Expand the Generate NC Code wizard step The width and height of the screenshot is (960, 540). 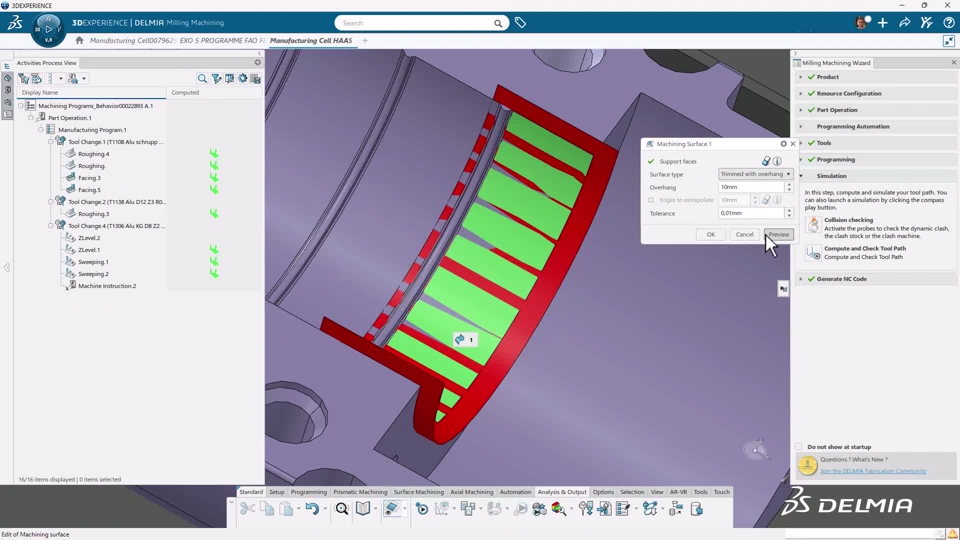tap(801, 279)
